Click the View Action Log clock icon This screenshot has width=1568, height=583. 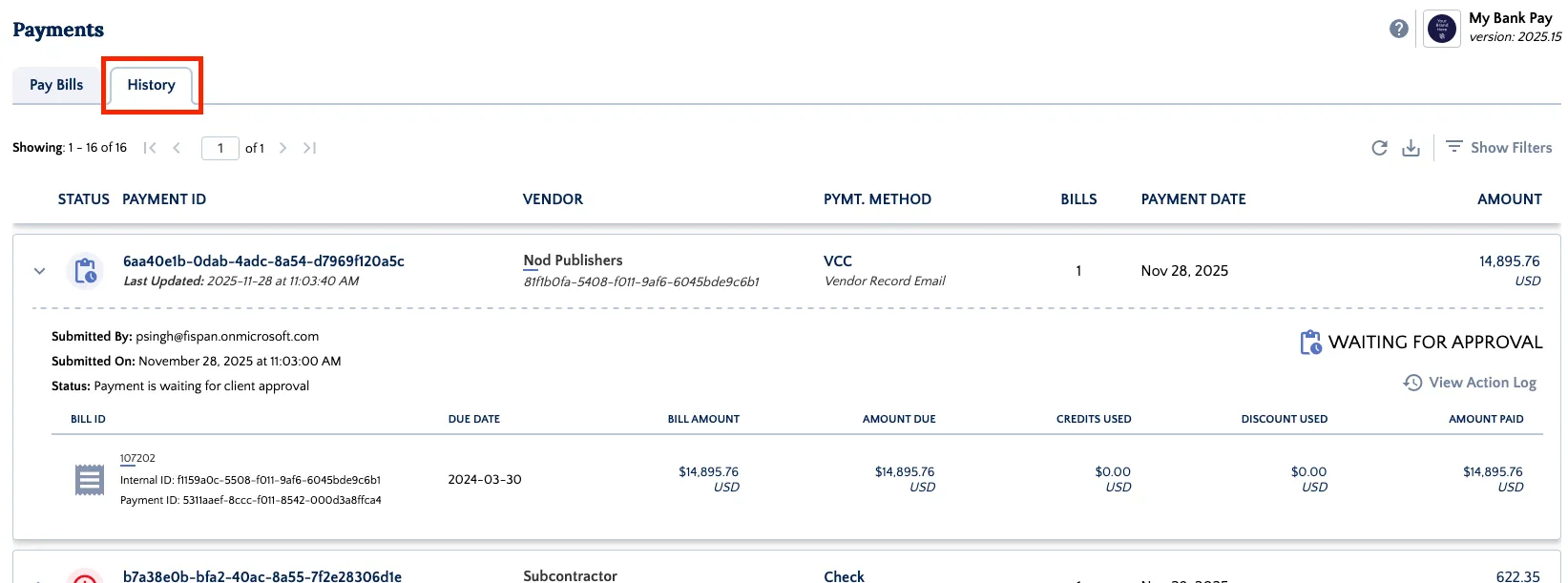pyautogui.click(x=1412, y=383)
